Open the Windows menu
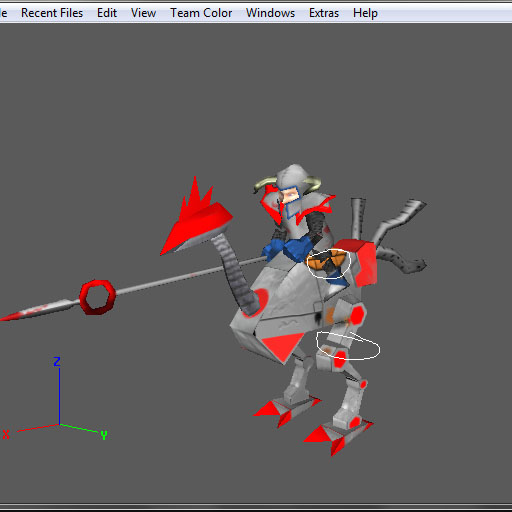 click(x=270, y=13)
